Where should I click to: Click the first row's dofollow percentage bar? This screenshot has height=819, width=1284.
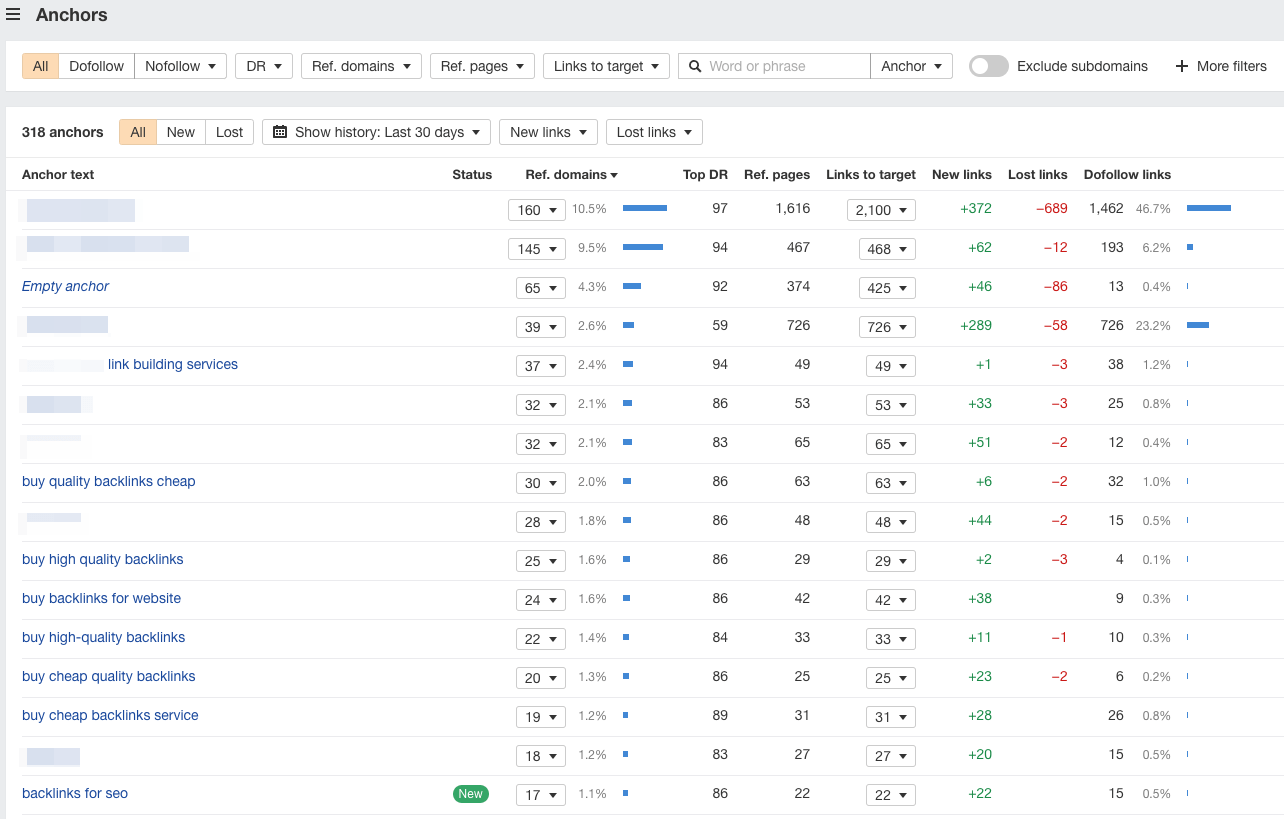[1208, 208]
